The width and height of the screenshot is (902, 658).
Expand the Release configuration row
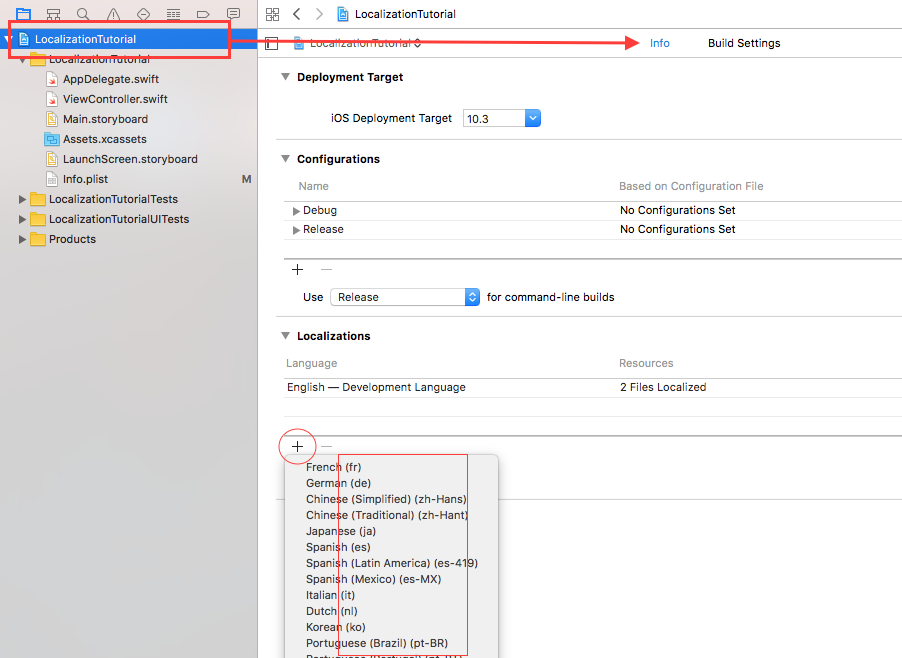[296, 230]
